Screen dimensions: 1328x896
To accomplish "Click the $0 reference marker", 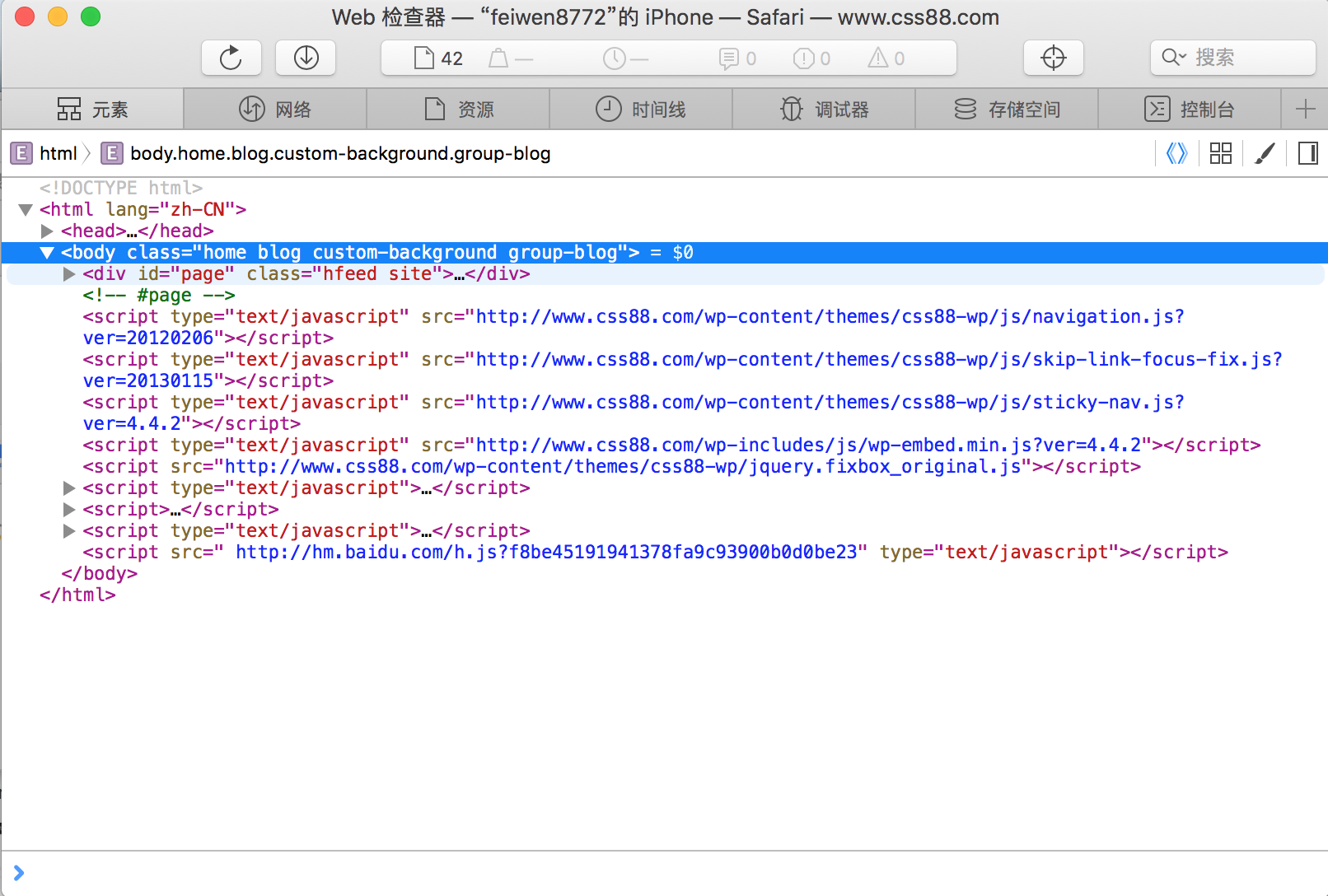I will pyautogui.click(x=683, y=252).
